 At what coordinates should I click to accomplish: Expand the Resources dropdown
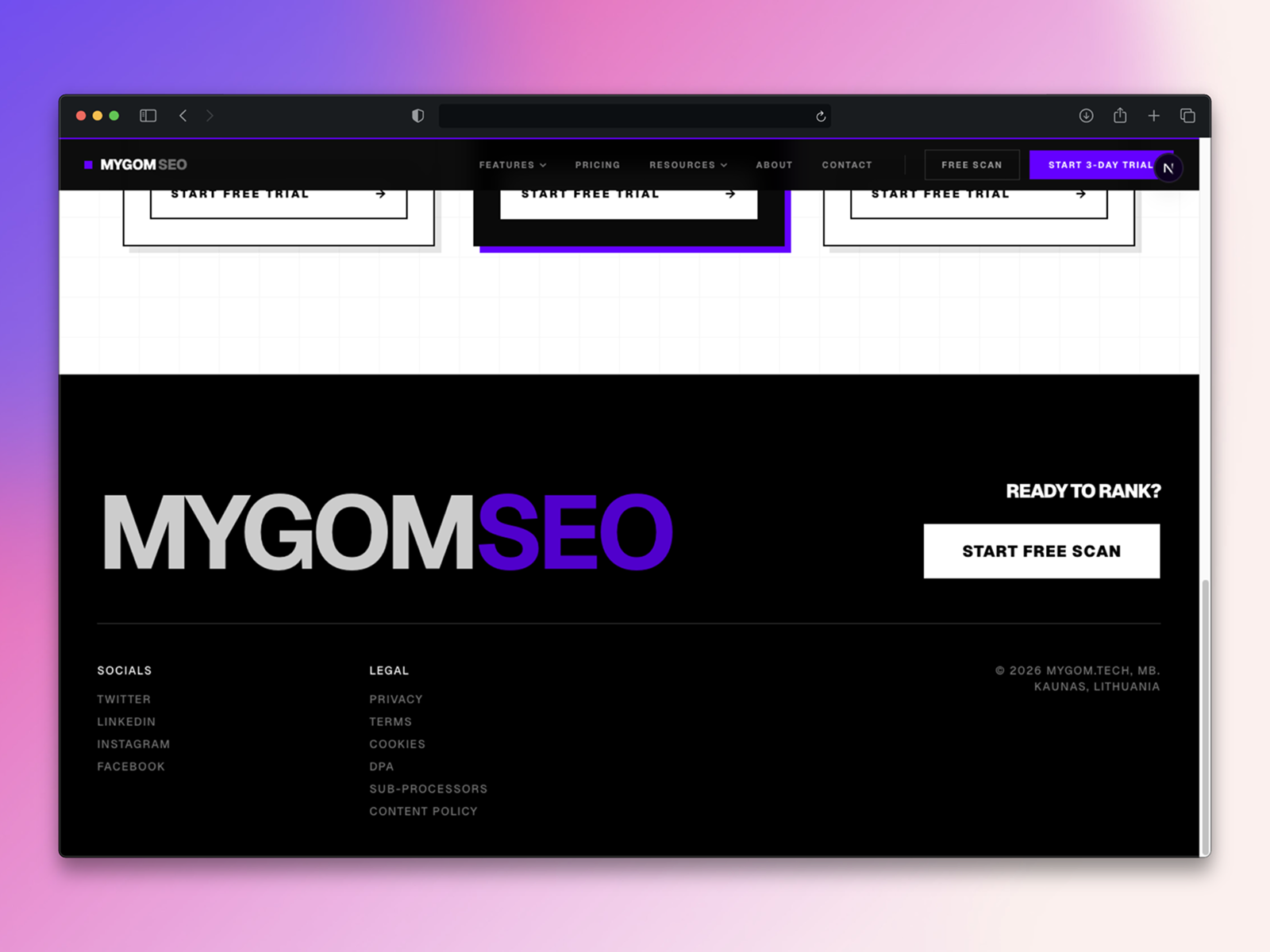[687, 165]
